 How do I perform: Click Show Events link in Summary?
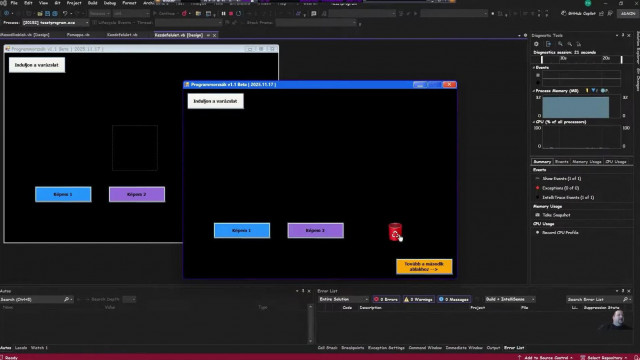[x=561, y=178]
